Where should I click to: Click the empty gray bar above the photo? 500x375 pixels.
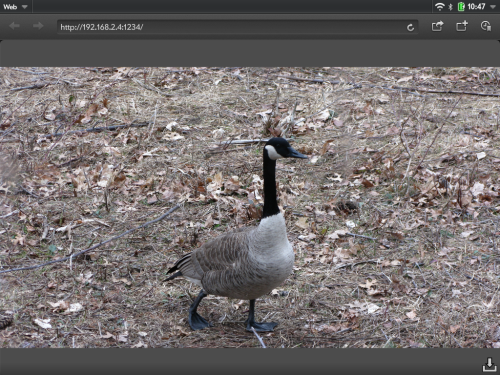[250, 53]
